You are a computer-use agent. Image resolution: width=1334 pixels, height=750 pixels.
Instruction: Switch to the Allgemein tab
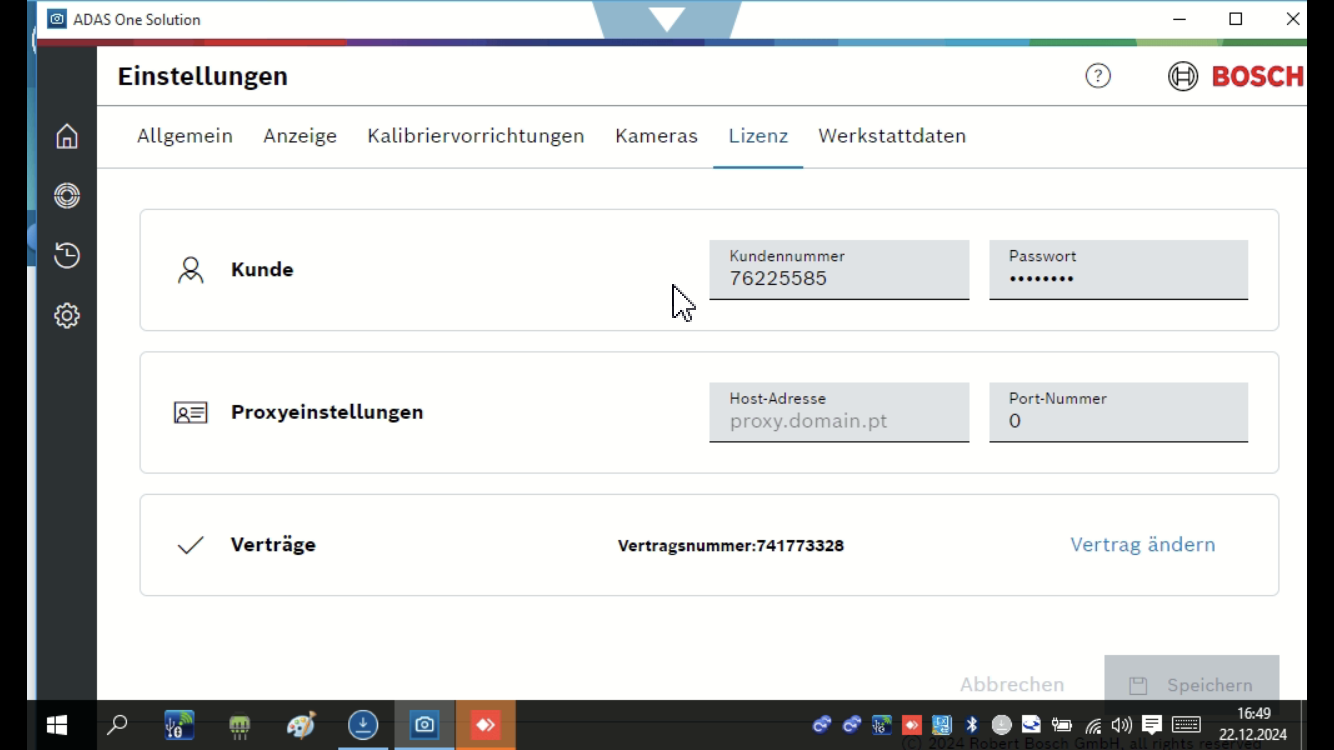tap(185, 136)
